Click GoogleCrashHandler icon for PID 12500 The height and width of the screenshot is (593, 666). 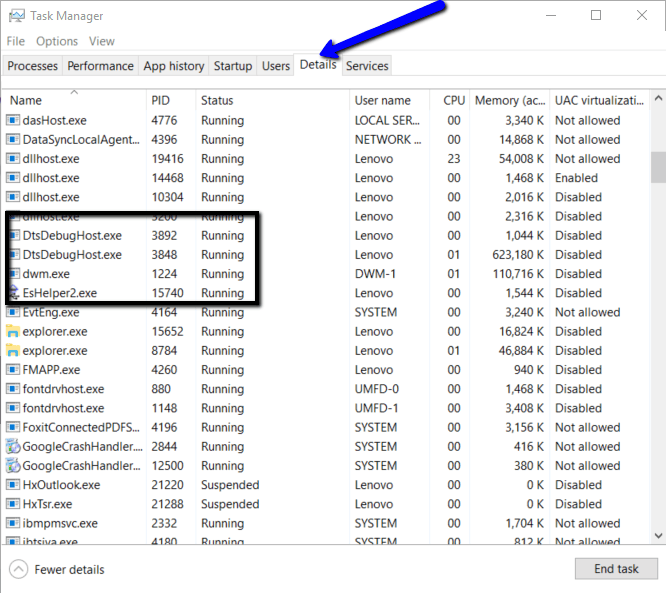coord(13,466)
